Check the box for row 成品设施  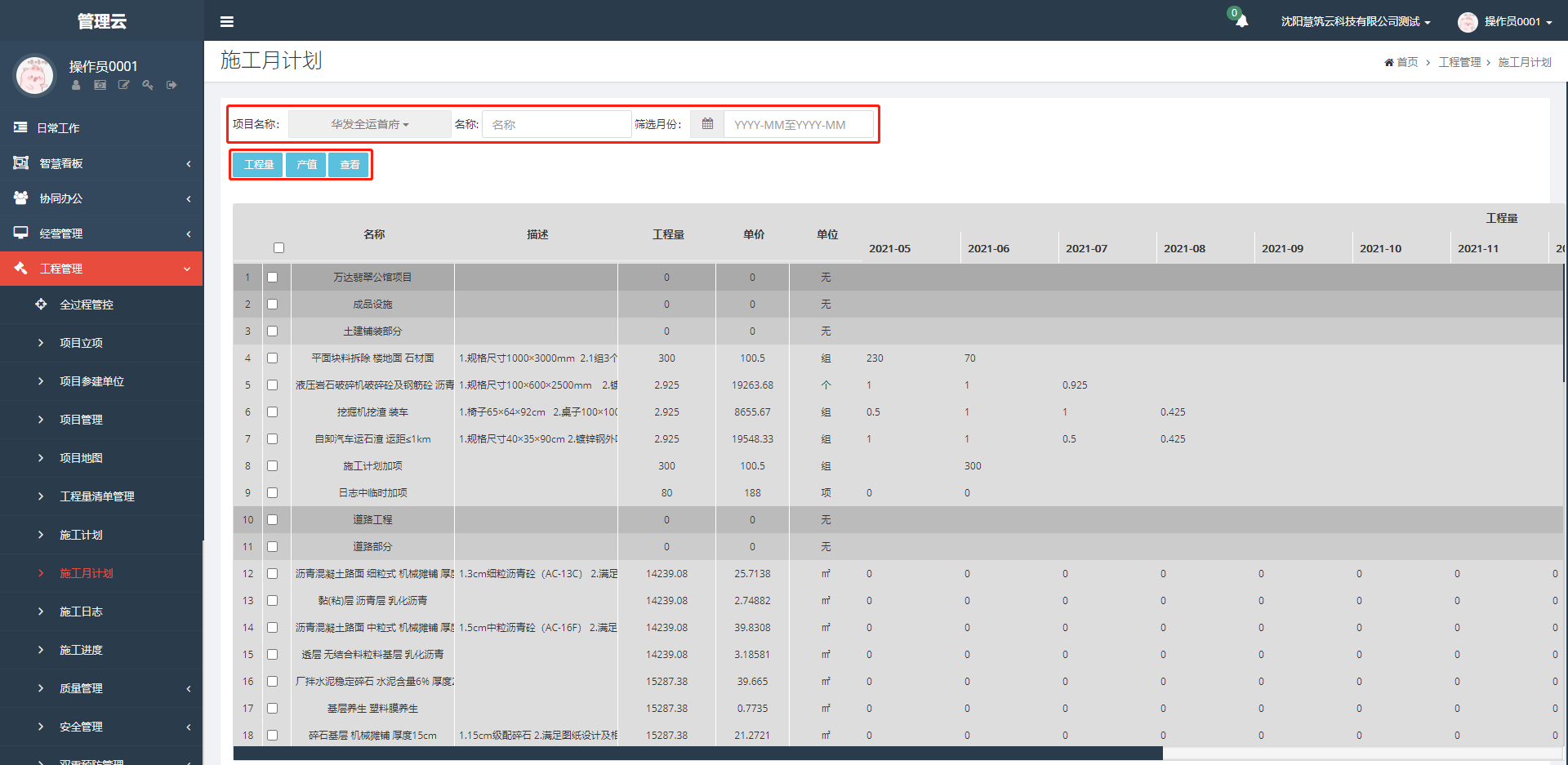(x=273, y=305)
